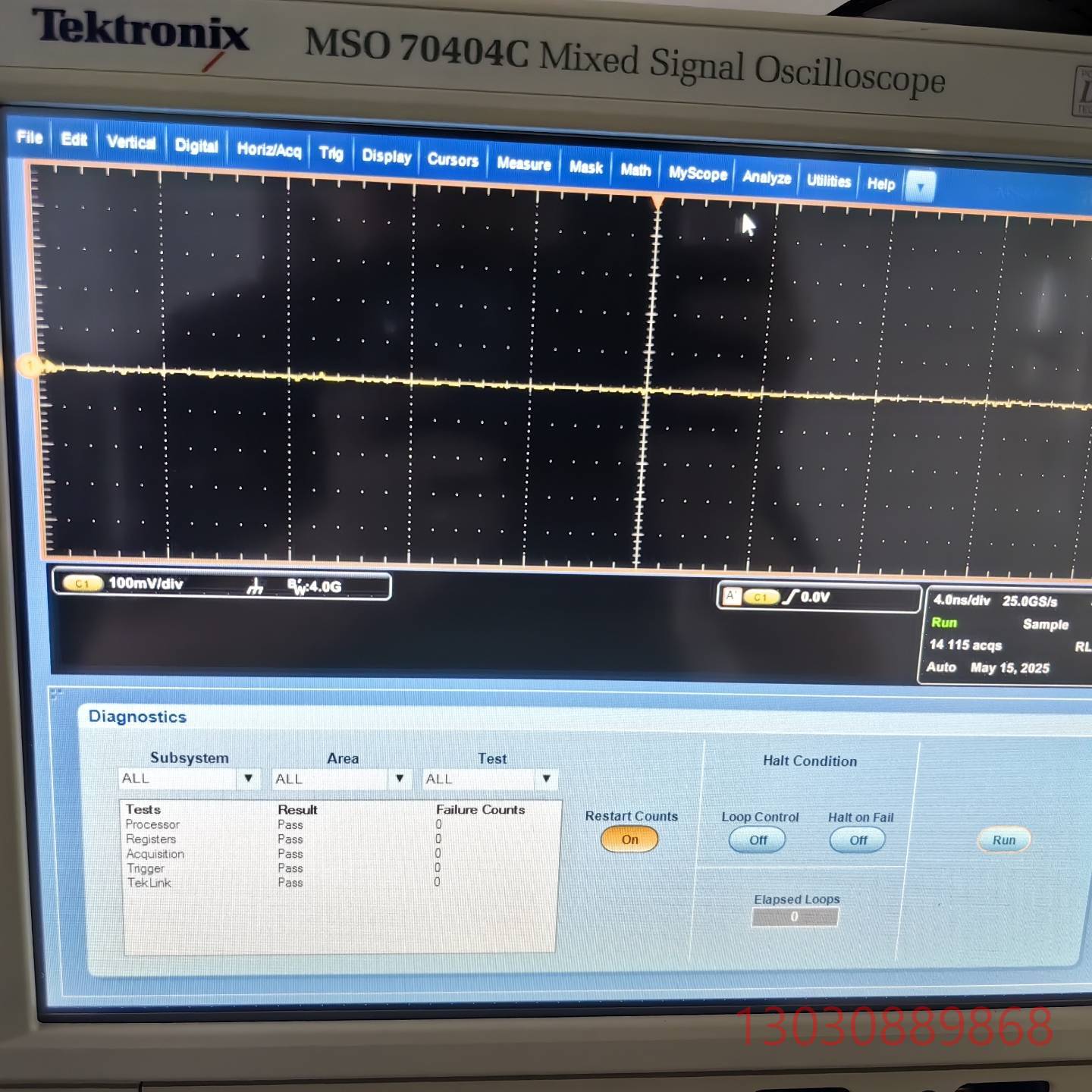Expand the Area selection list
The image size is (1092, 1092).
click(x=400, y=779)
